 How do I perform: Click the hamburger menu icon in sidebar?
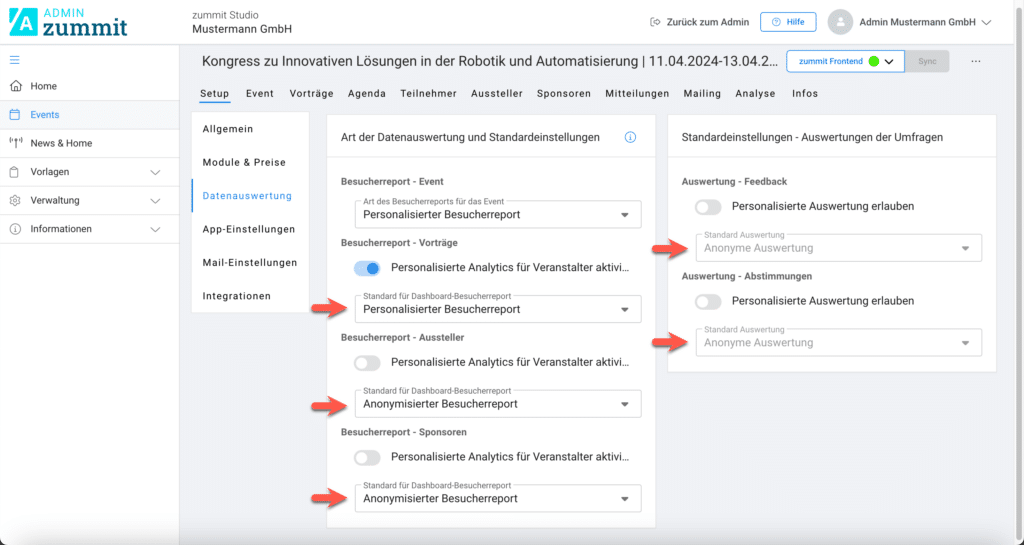14,60
